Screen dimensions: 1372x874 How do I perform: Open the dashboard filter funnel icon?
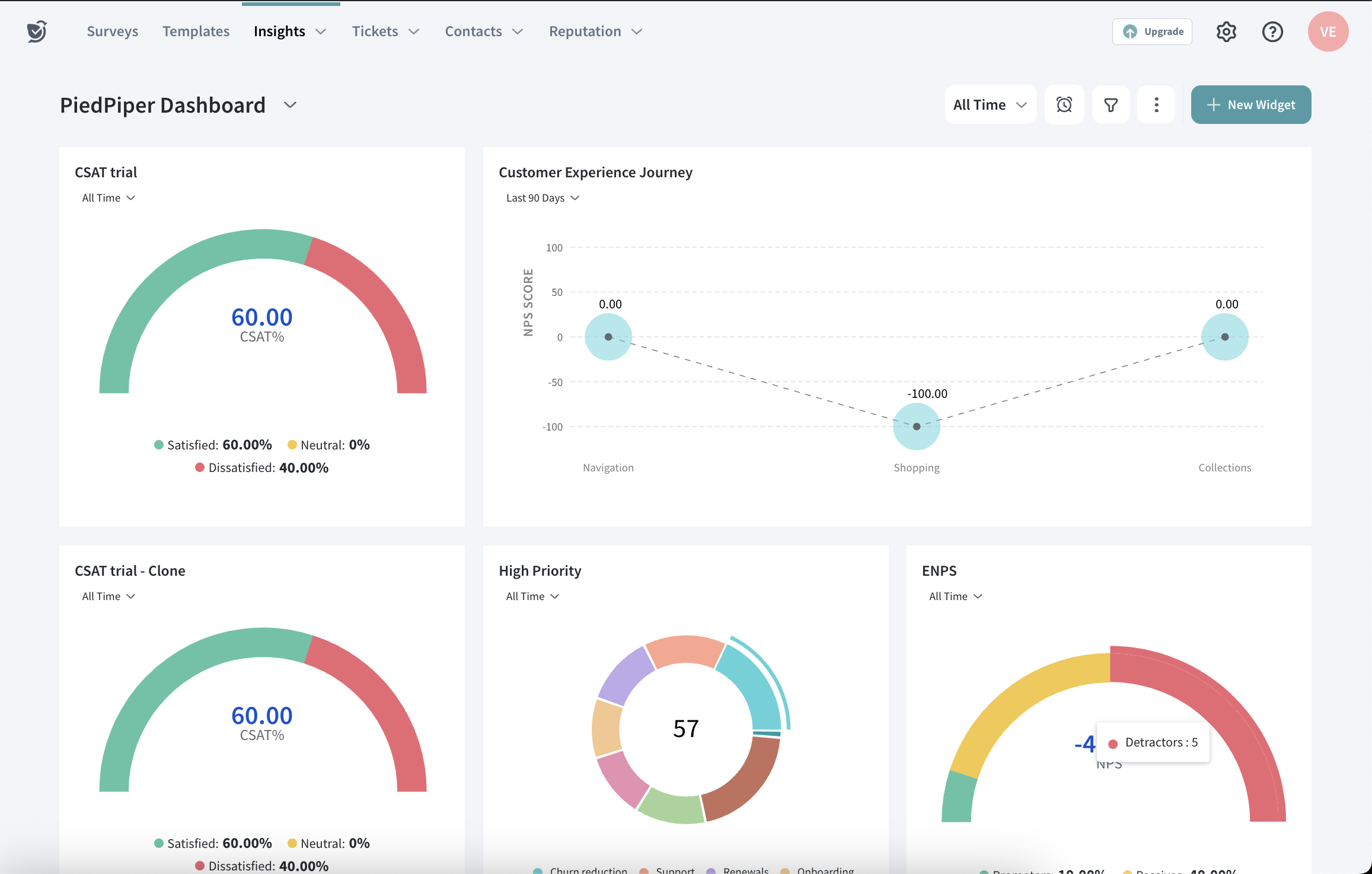click(x=1111, y=105)
